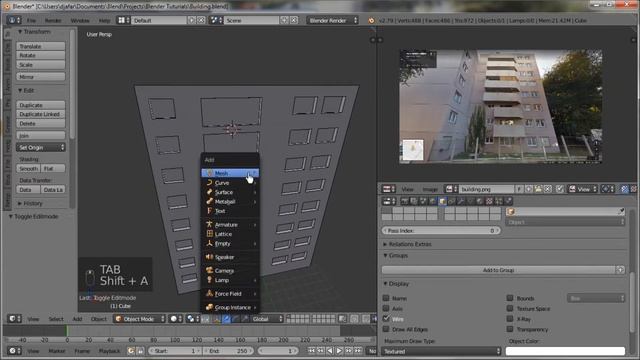Choose Mesh in the Add menu
The image size is (640, 360).
coord(230,173)
